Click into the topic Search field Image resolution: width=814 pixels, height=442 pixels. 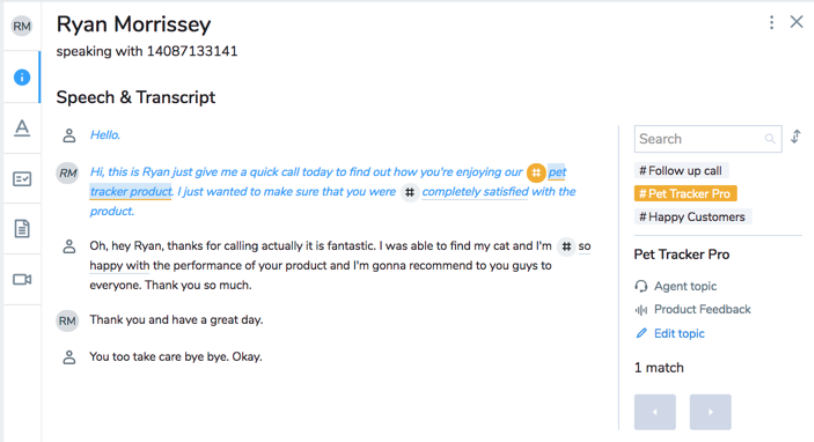[x=708, y=139]
